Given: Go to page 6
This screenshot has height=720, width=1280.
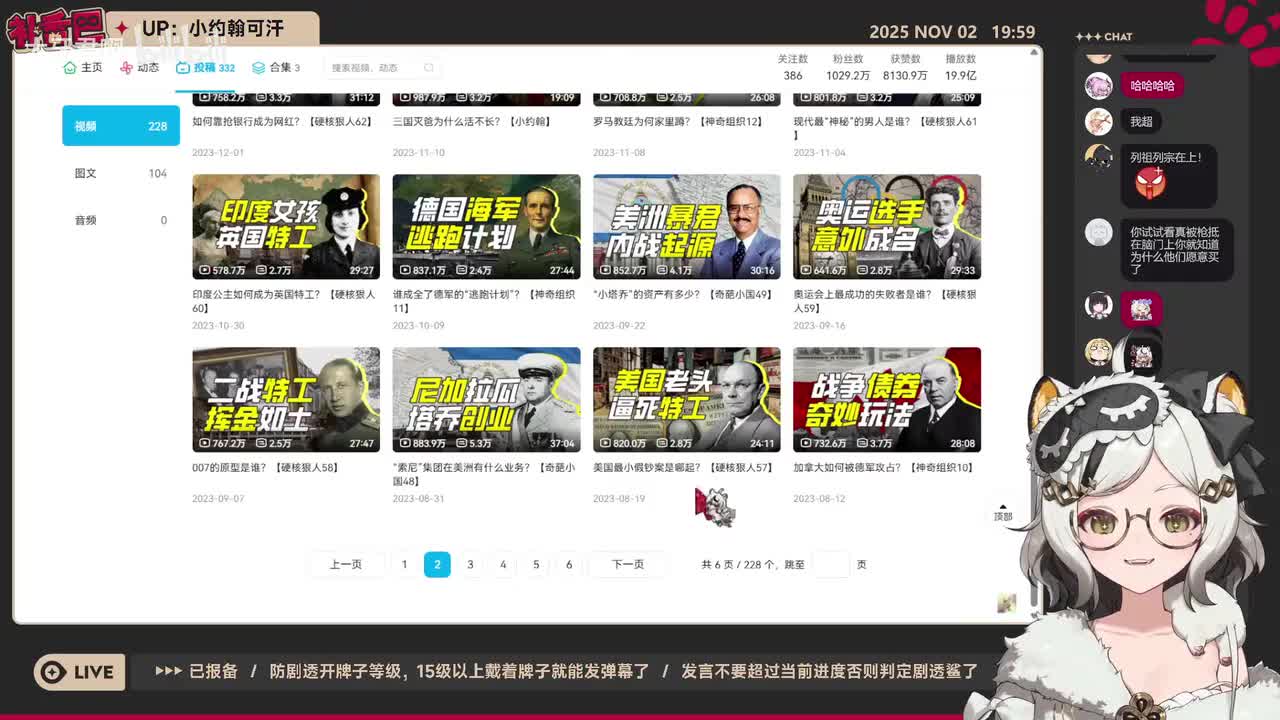Looking at the screenshot, I should point(569,565).
